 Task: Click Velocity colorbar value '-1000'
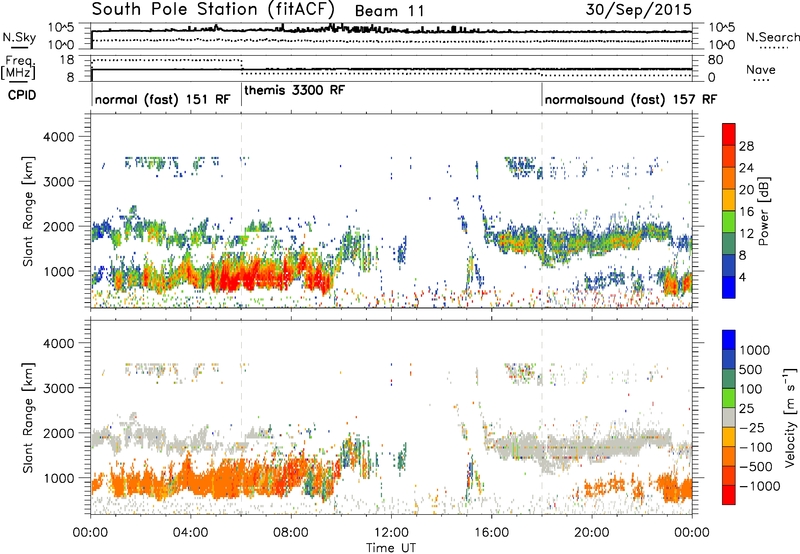759,486
